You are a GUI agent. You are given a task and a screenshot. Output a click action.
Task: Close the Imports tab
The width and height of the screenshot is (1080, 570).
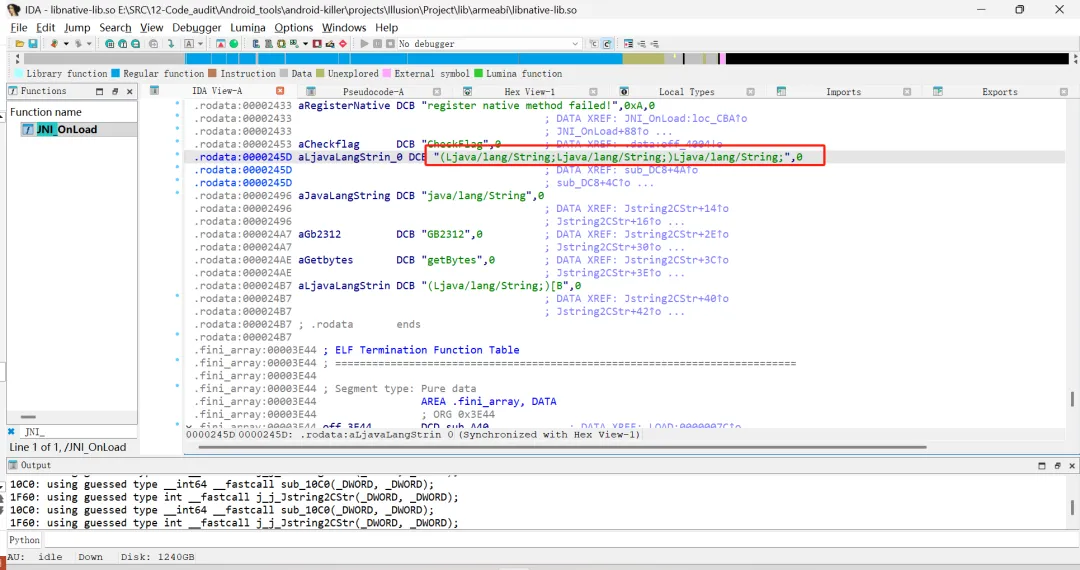click(907, 92)
